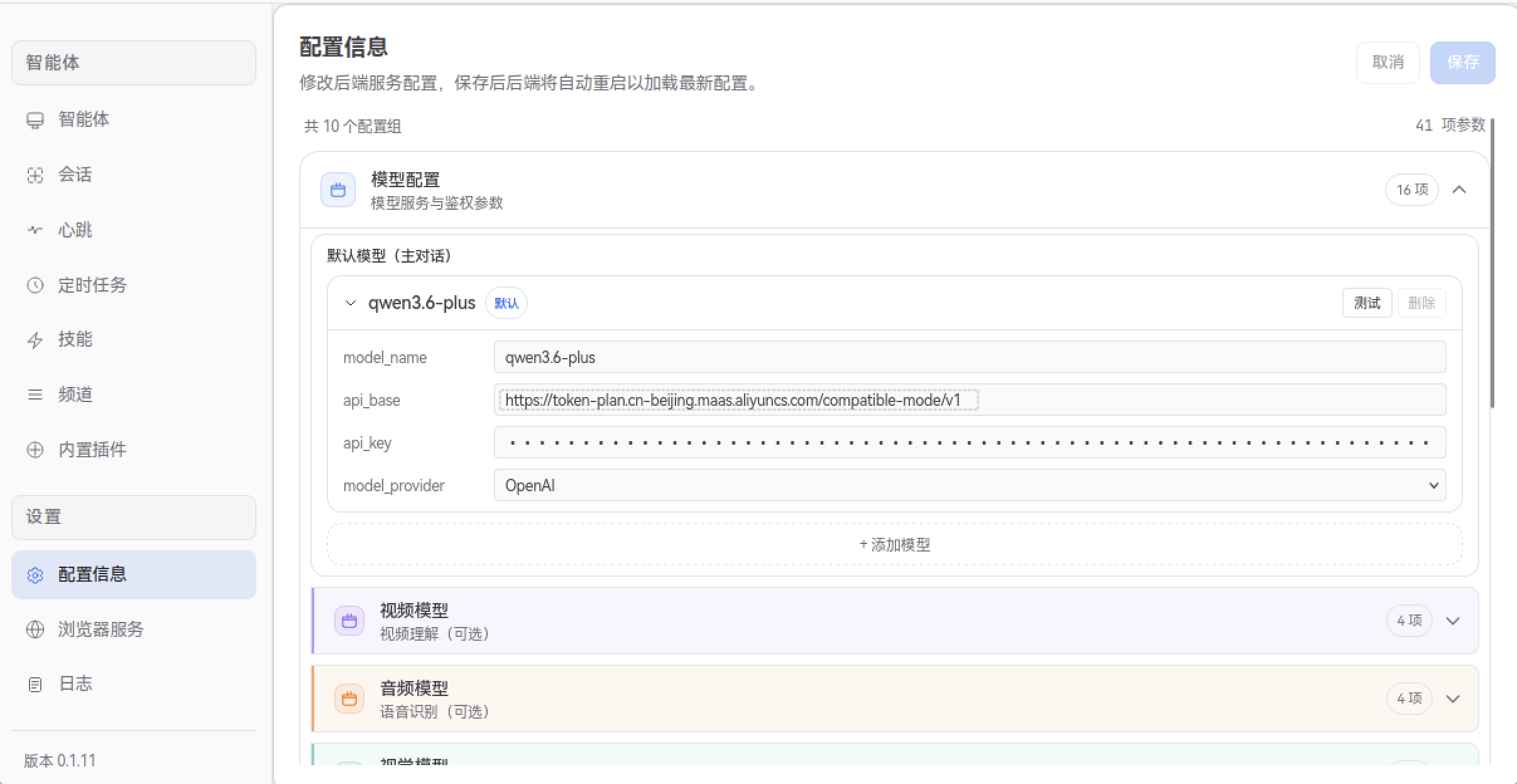Click the vertical scrollbar of config list
The height and width of the screenshot is (784, 1517).
point(1492,264)
